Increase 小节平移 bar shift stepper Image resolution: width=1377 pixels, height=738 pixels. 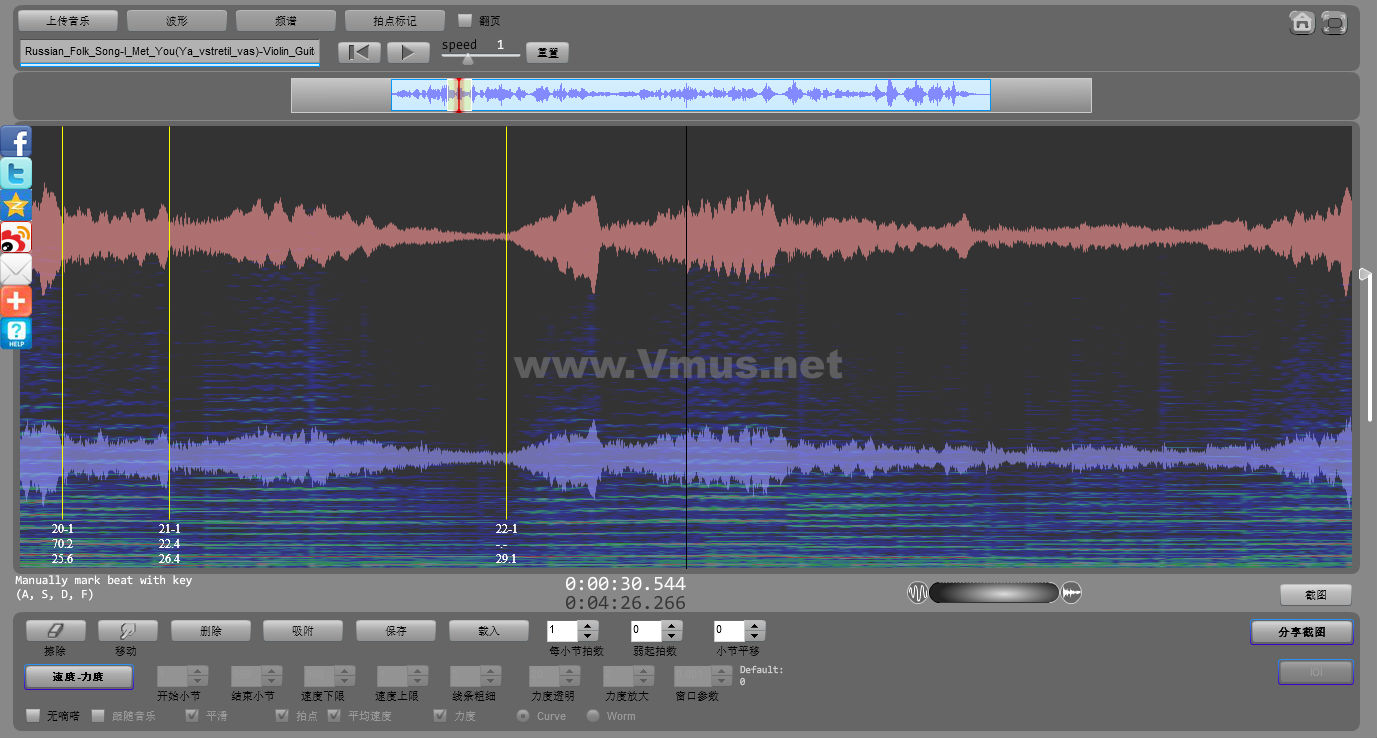coord(756,626)
